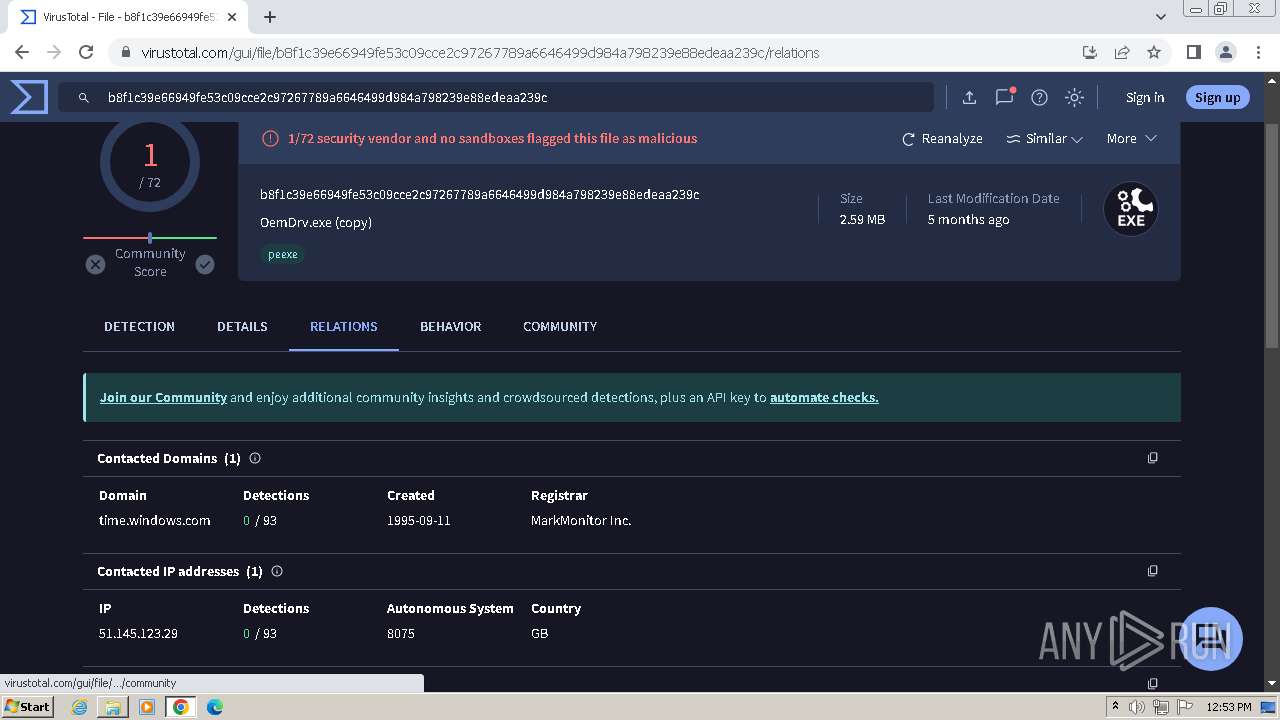The width and height of the screenshot is (1280, 720).
Task: Click the share page icon
Action: [1122, 52]
